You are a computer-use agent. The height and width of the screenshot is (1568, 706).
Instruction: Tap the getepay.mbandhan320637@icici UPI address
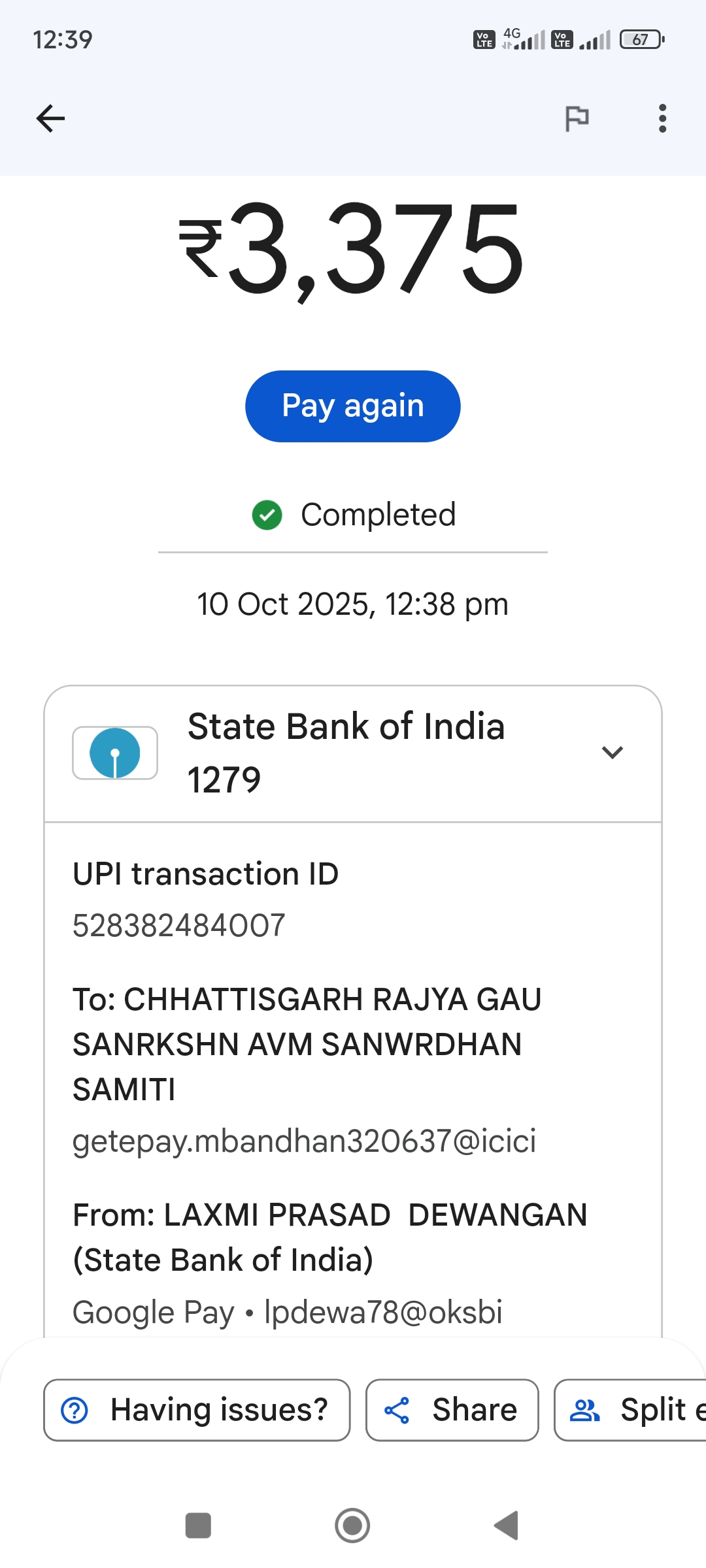[304, 1141]
